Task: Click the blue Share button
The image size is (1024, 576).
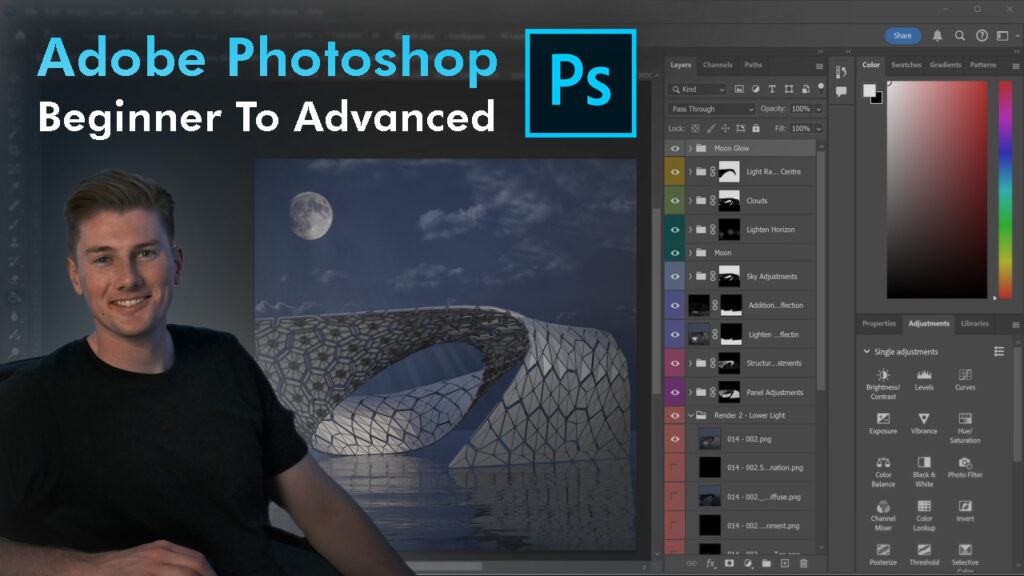Action: (x=902, y=36)
